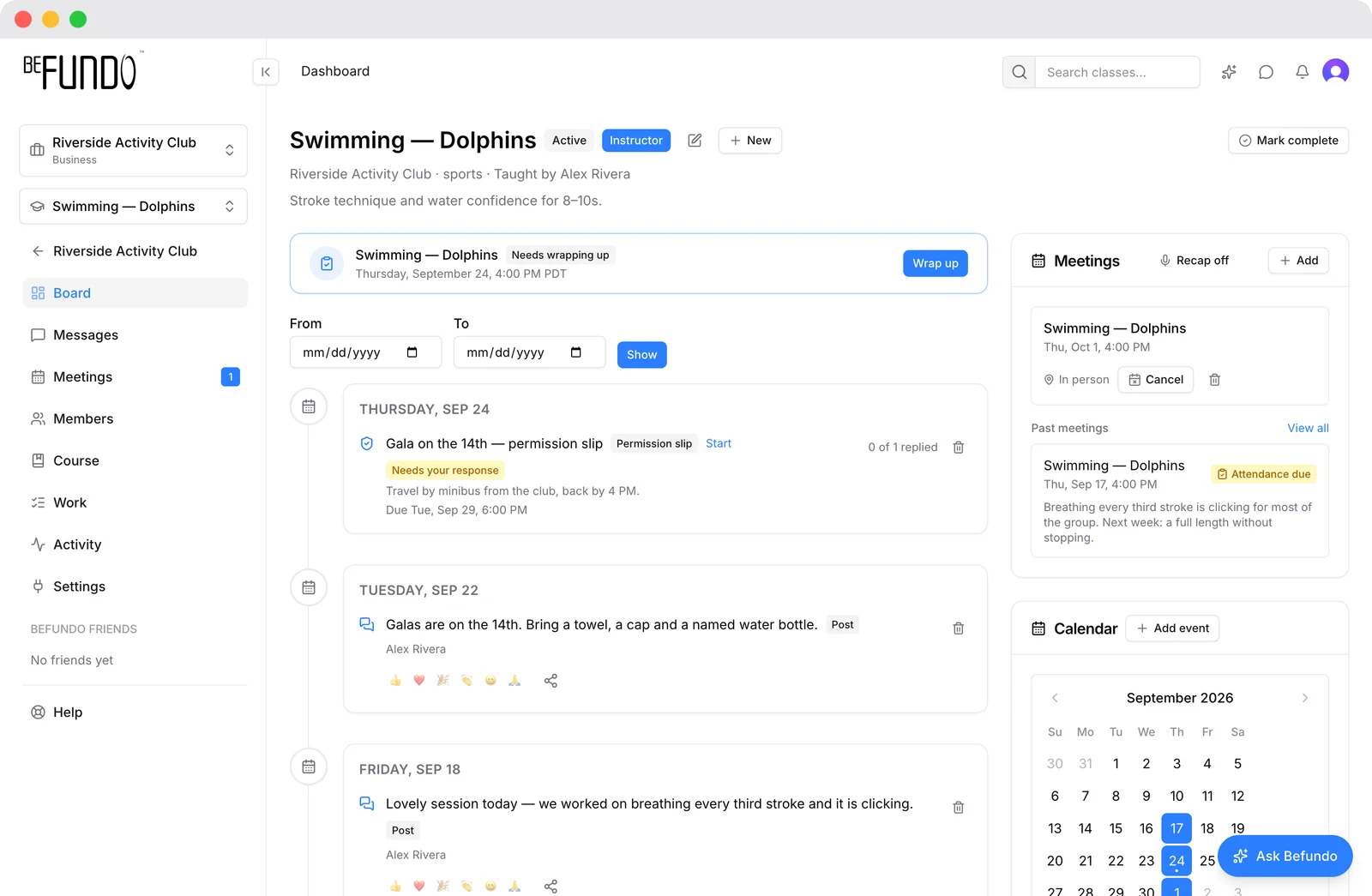The image size is (1372, 896).
Task: Open Meetings in the sidebar
Action: pyautogui.click(x=135, y=377)
